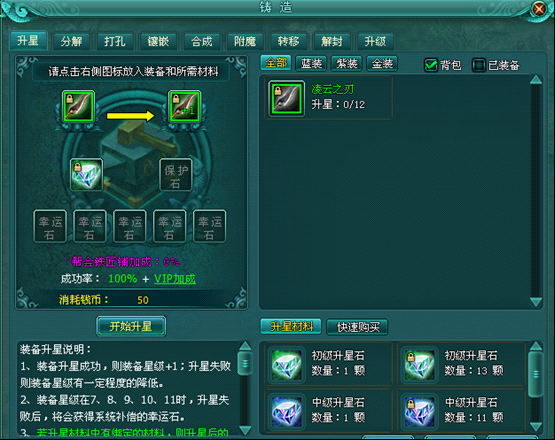Select the unbound 中级升星石 gem icon

tap(286, 411)
